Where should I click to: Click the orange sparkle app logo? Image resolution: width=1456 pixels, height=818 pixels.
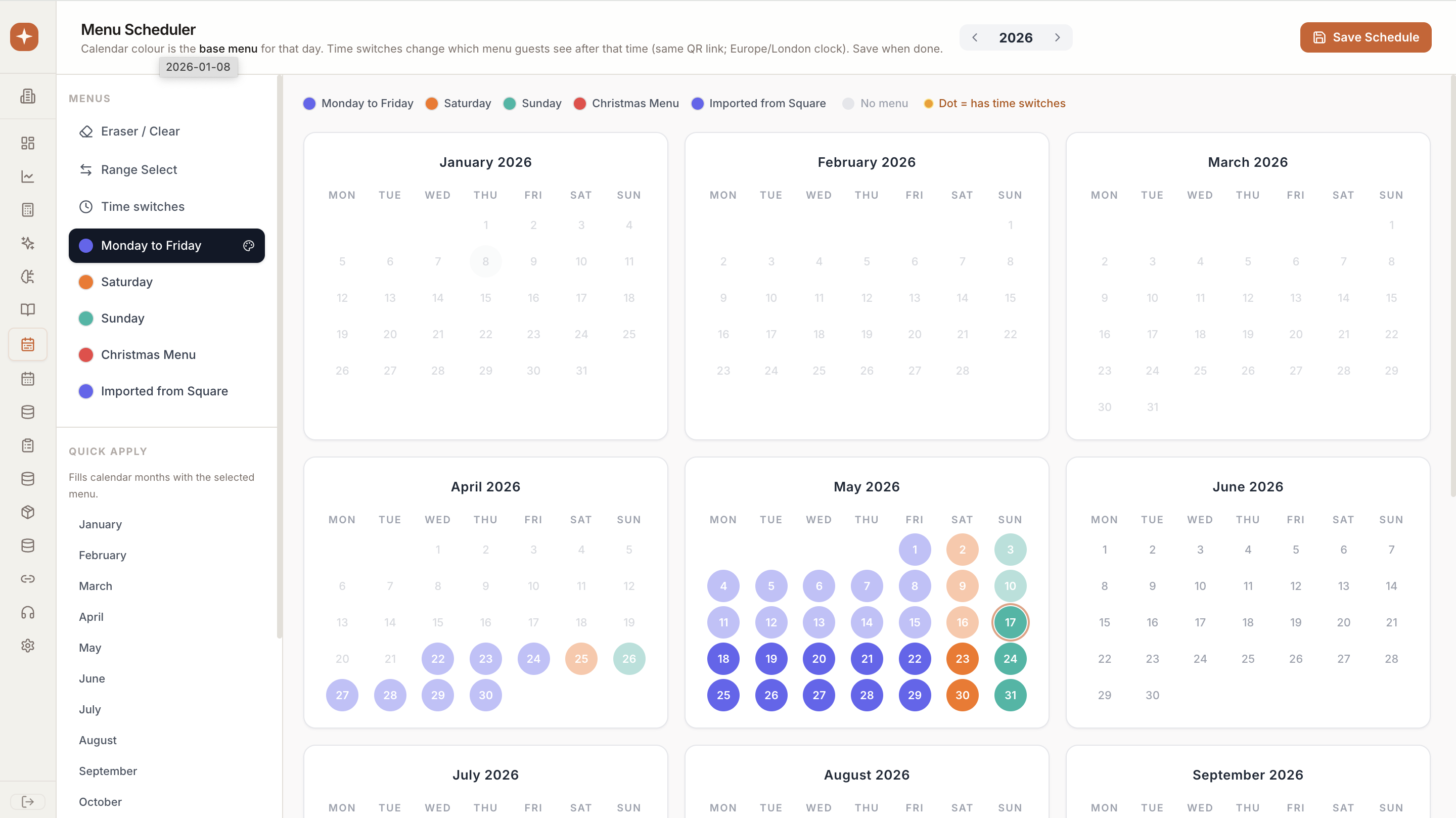(24, 37)
